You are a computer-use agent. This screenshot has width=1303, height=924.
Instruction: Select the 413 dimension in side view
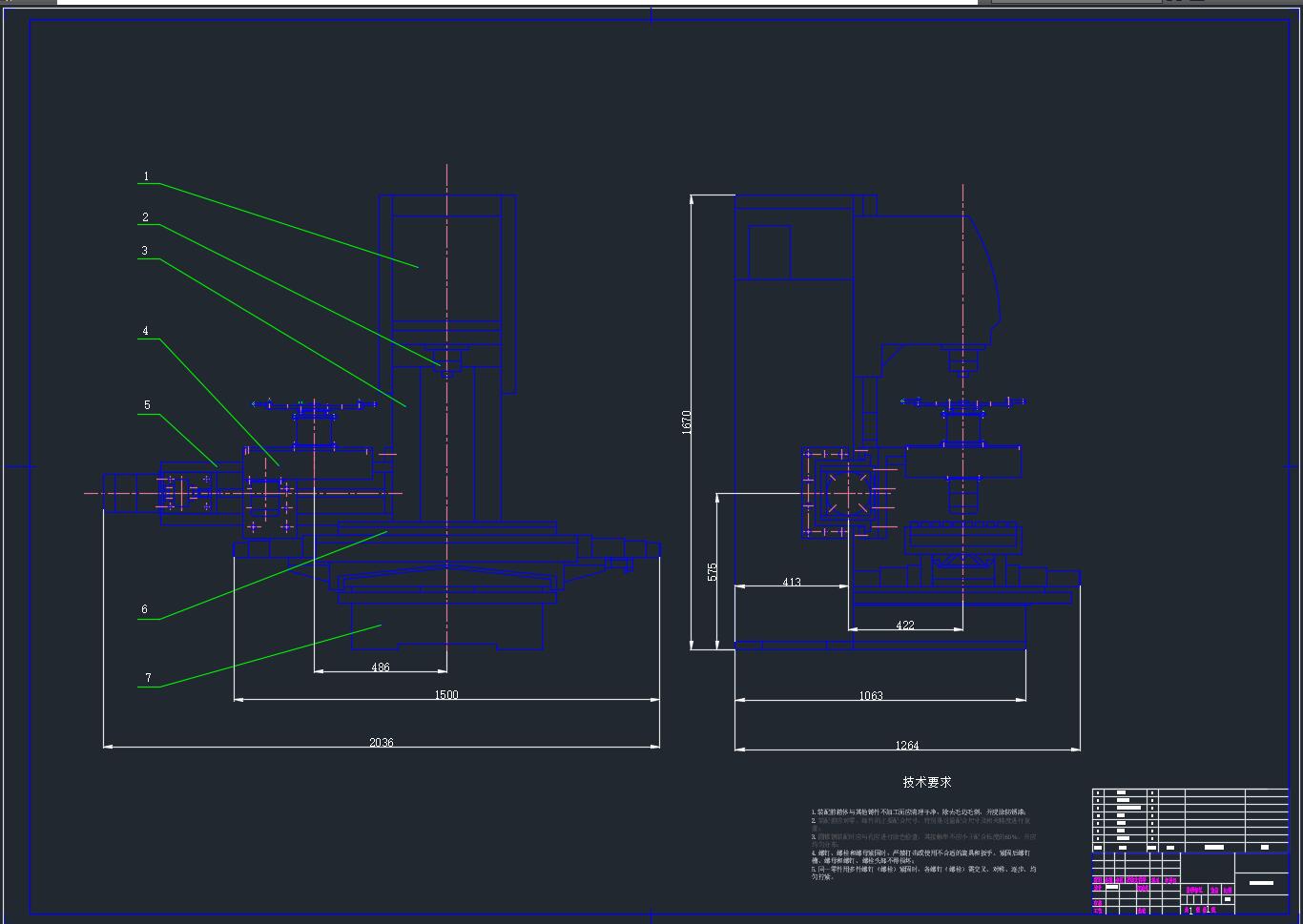792,582
